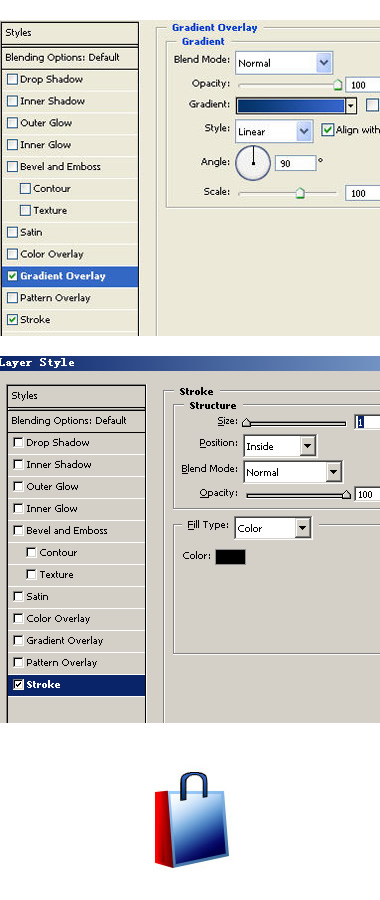380x900 pixels.
Task: Select the highlighted Stroke list row
Action: coord(76,685)
